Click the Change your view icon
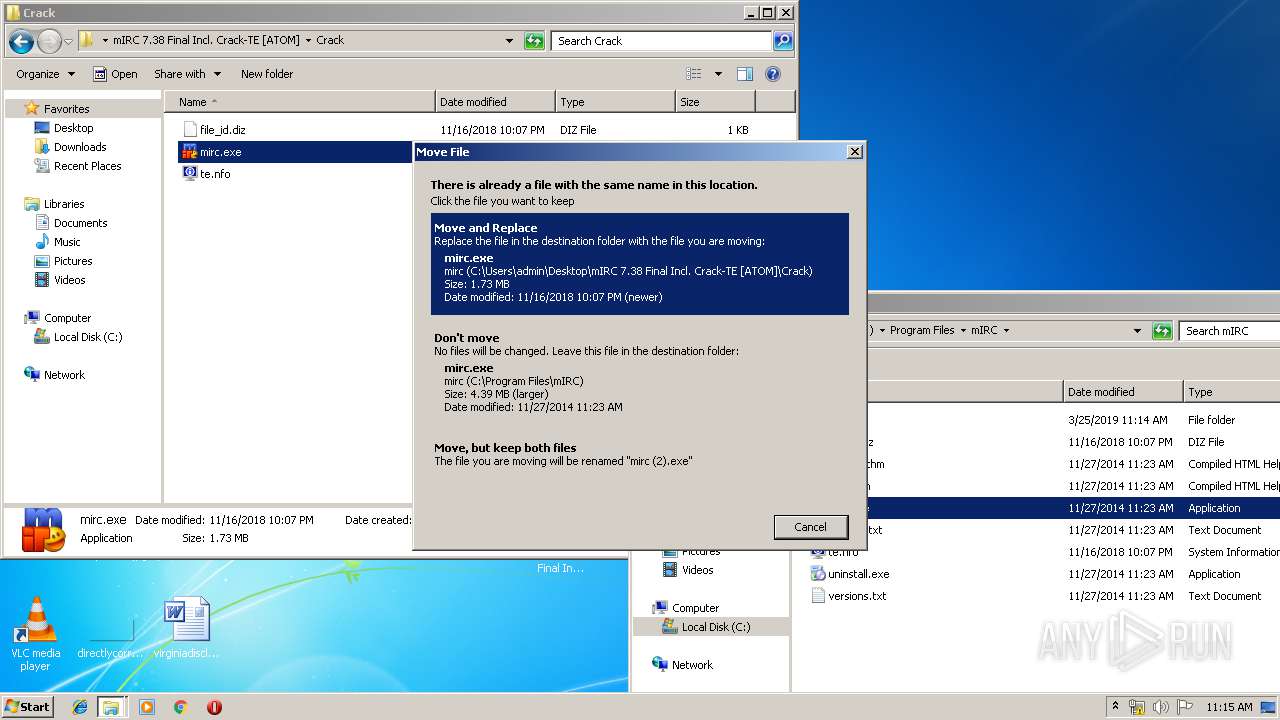The height and width of the screenshot is (720, 1280). [x=694, y=74]
